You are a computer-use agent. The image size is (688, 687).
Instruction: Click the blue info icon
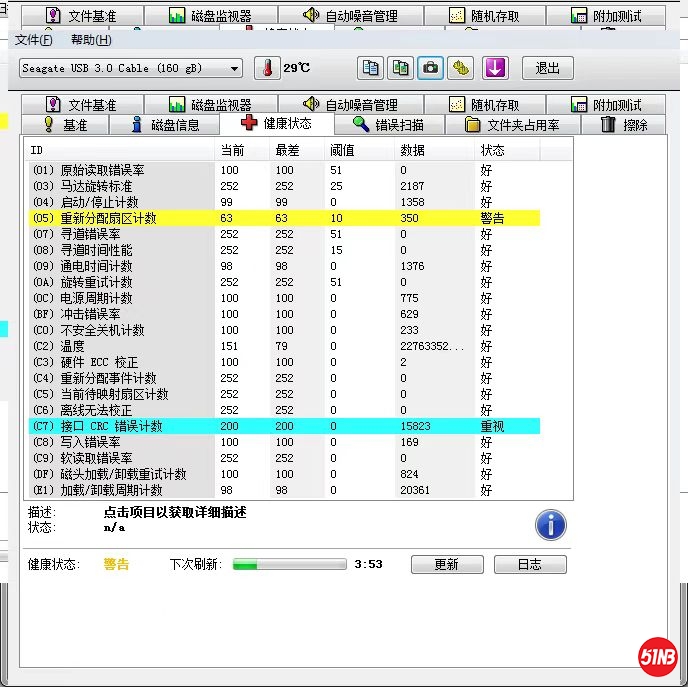[550, 524]
